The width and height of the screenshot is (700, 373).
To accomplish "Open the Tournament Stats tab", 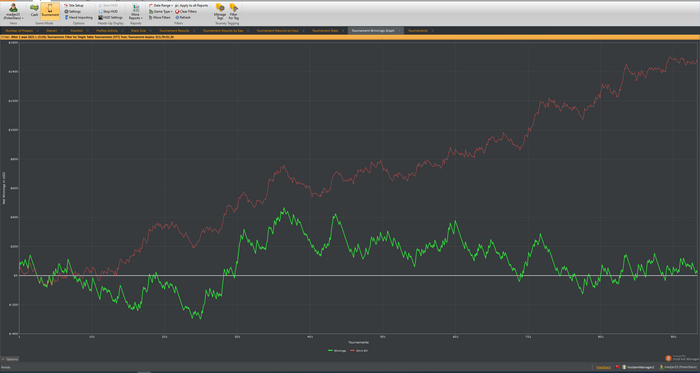I will (x=325, y=31).
